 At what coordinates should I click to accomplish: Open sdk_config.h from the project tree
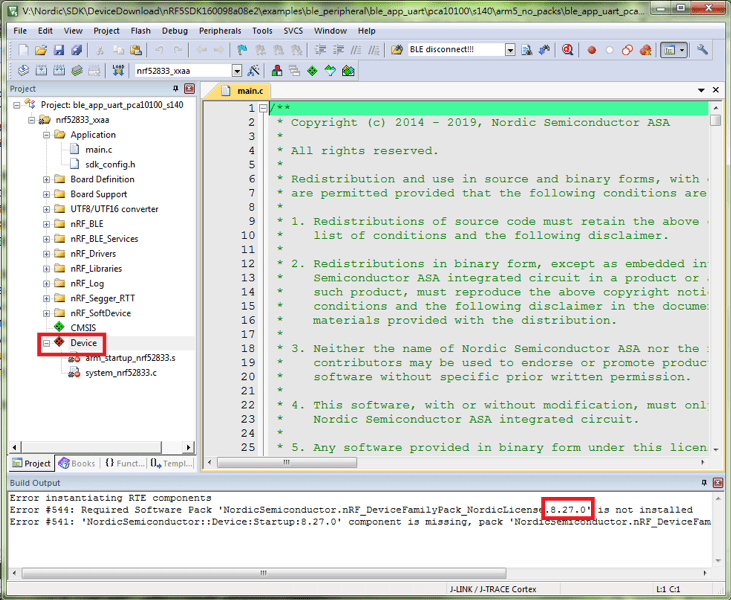(110, 164)
